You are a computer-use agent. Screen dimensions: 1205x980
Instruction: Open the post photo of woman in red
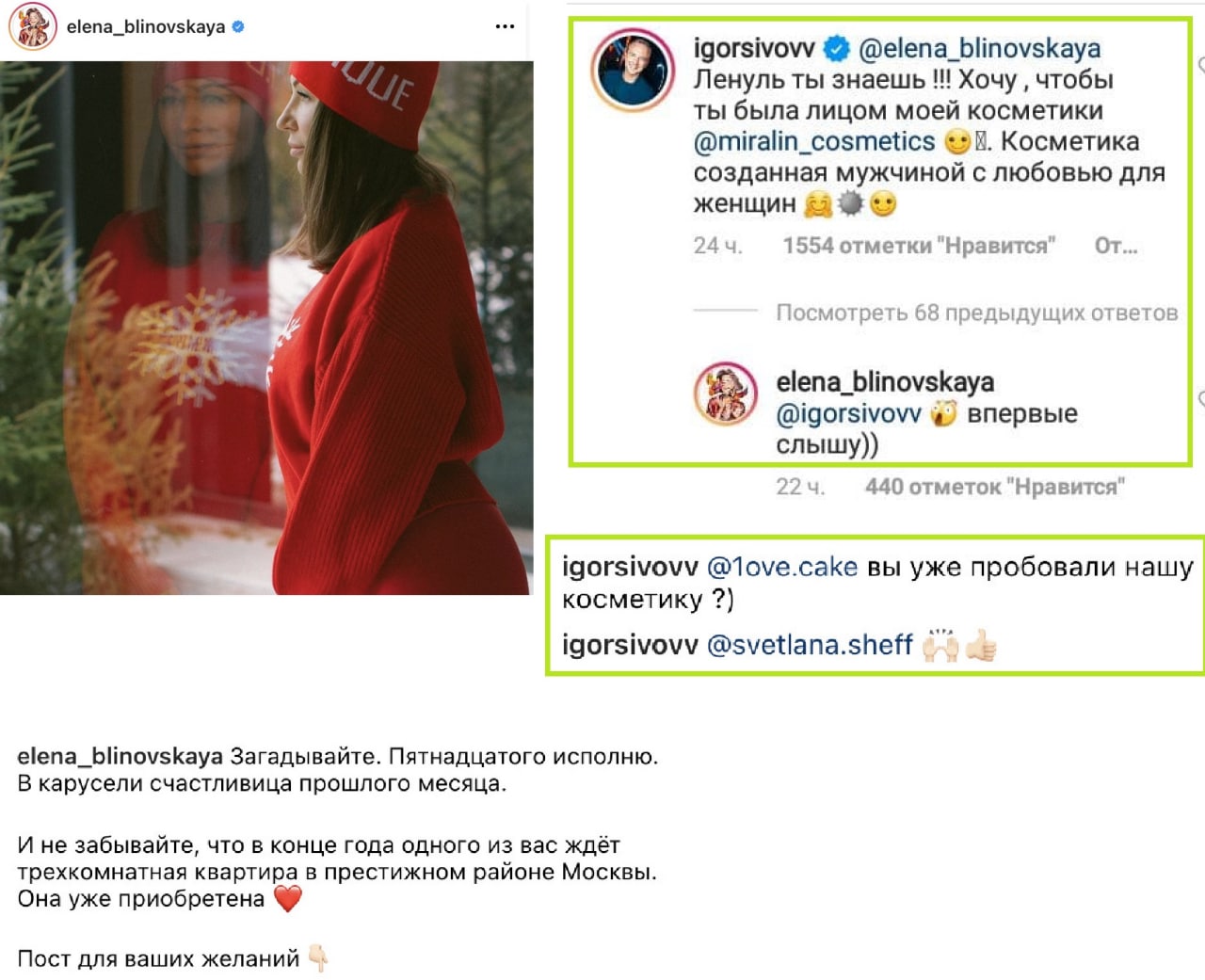(x=266, y=328)
